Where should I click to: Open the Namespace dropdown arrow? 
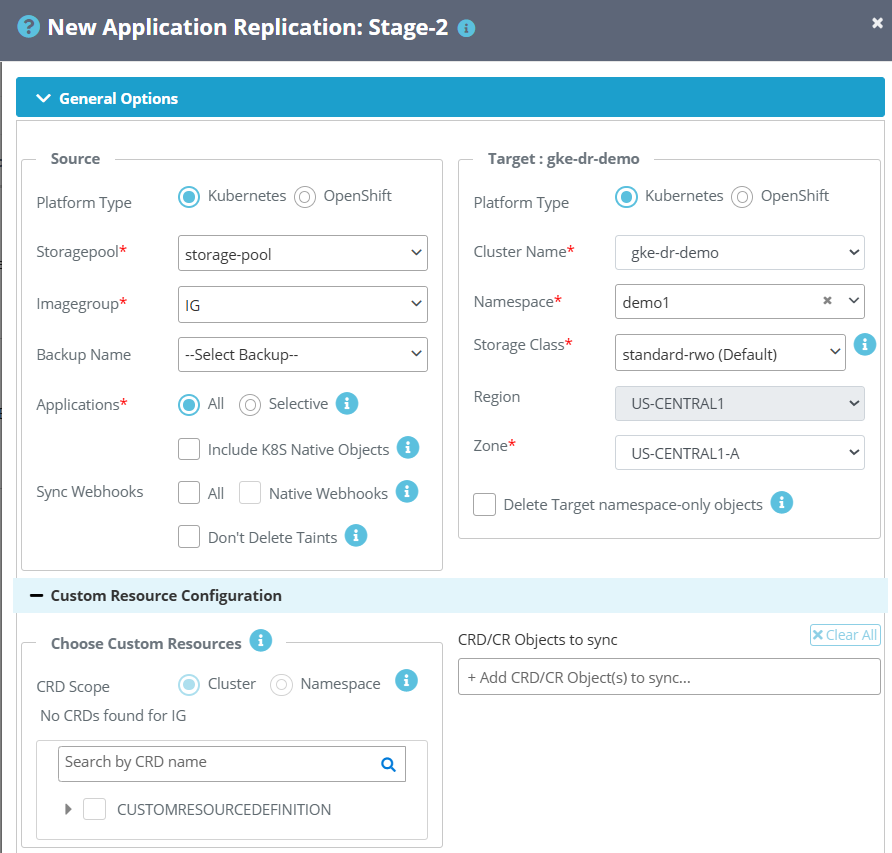(853, 300)
